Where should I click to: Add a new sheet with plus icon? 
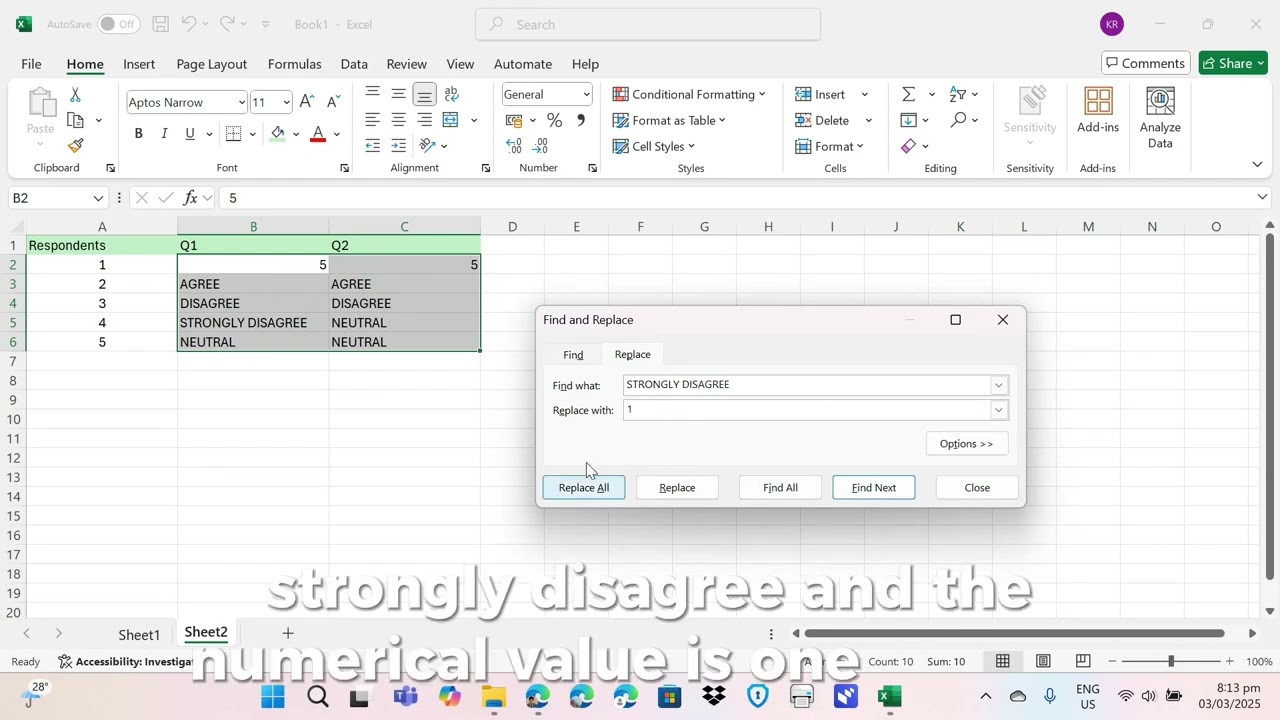coord(288,633)
